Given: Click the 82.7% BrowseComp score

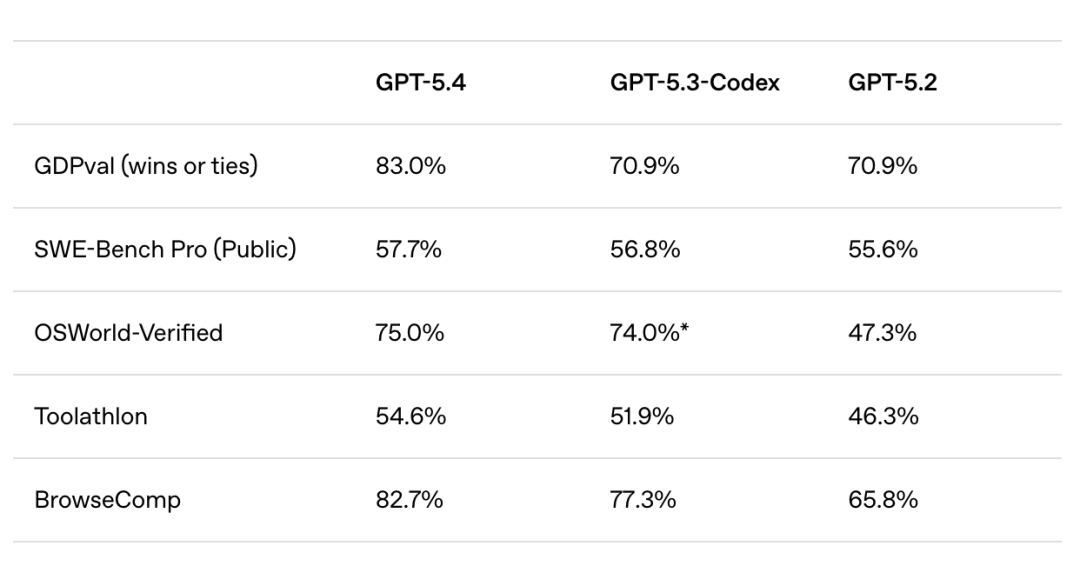Looking at the screenshot, I should pos(409,499).
